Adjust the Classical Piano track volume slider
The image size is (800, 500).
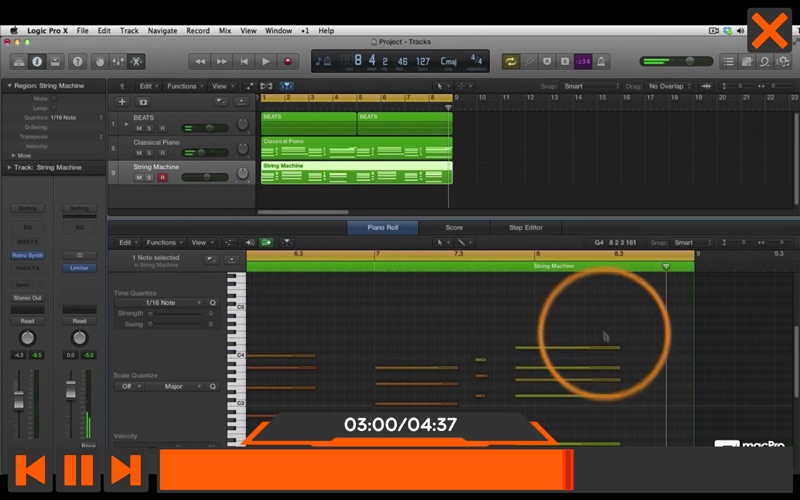click(x=205, y=153)
